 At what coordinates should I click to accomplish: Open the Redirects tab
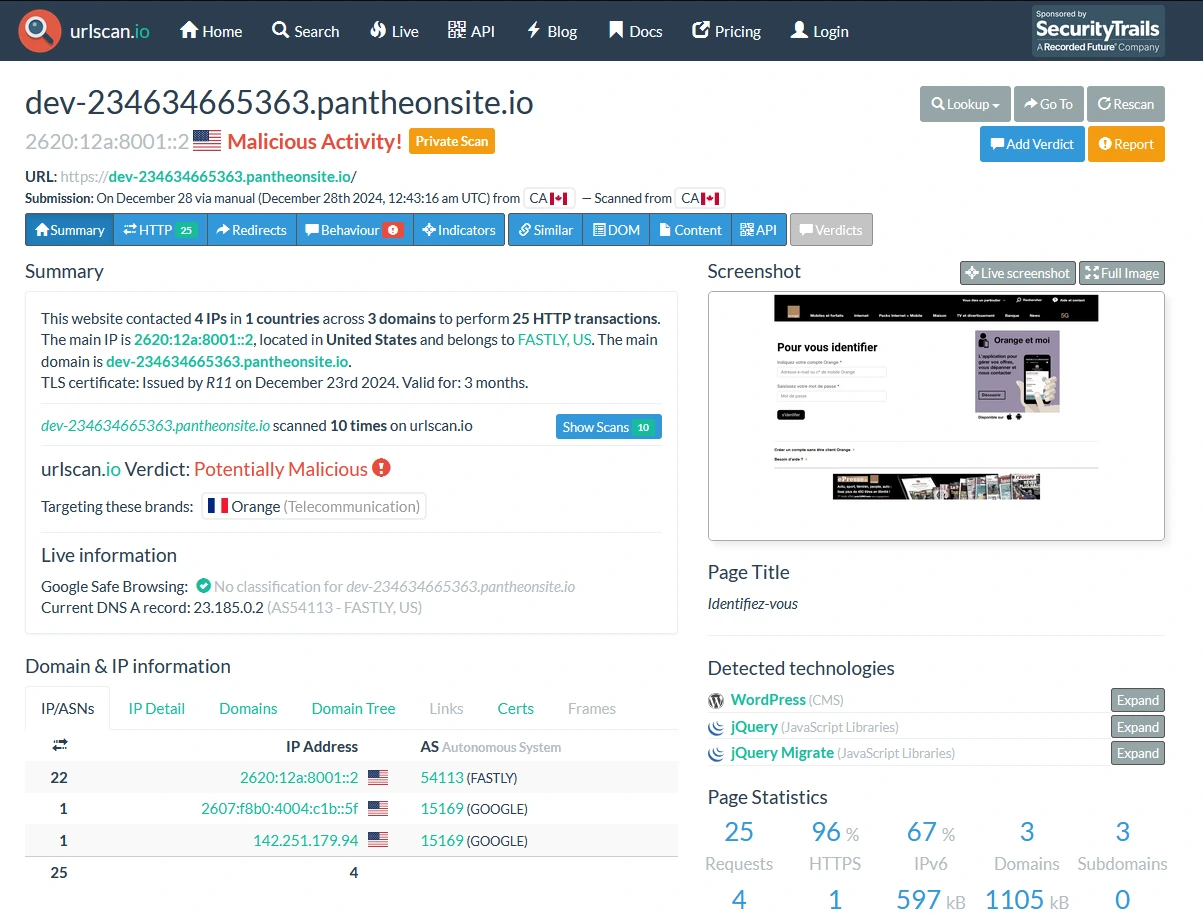tap(251, 230)
